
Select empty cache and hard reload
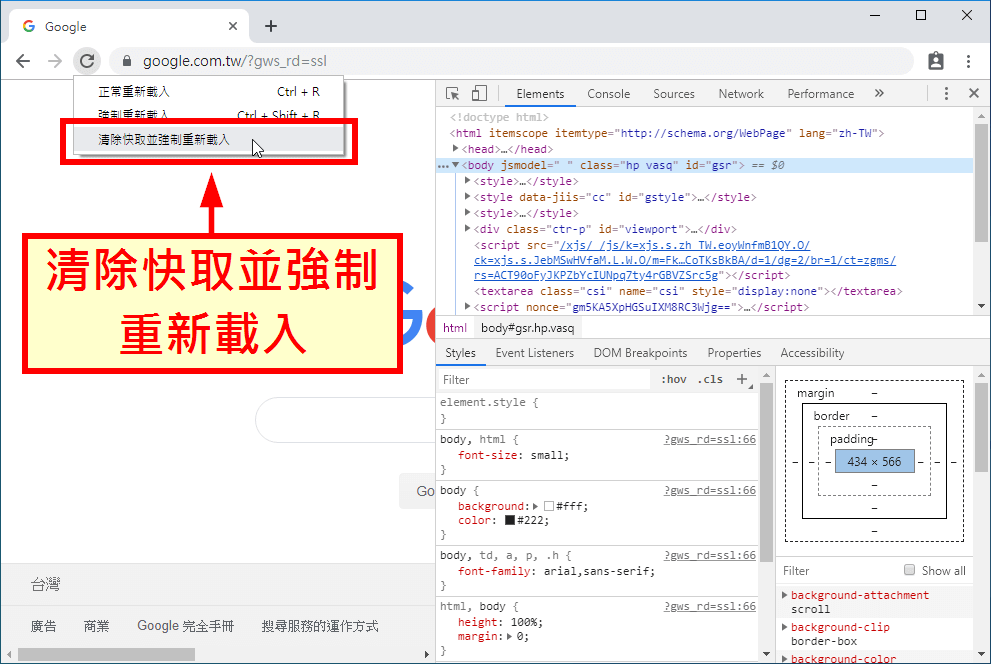pyautogui.click(x=209, y=140)
